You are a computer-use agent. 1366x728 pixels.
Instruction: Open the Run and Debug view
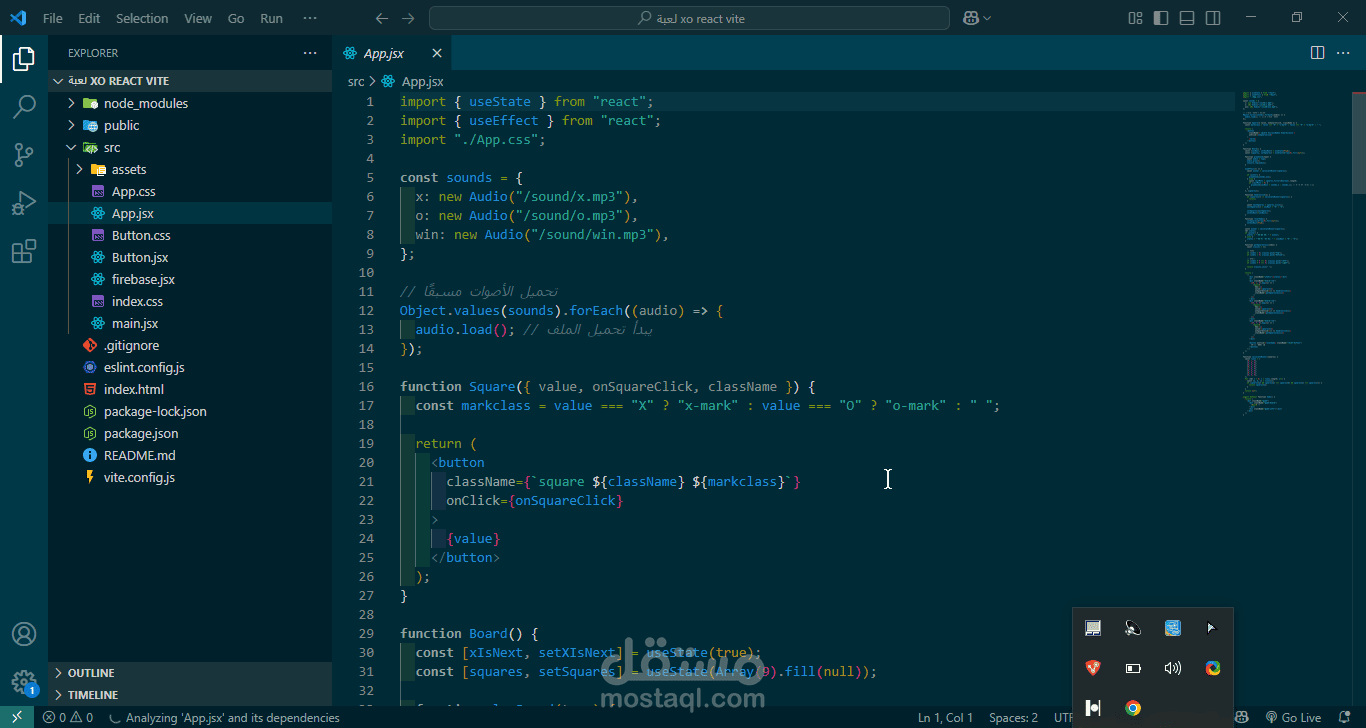[x=24, y=203]
